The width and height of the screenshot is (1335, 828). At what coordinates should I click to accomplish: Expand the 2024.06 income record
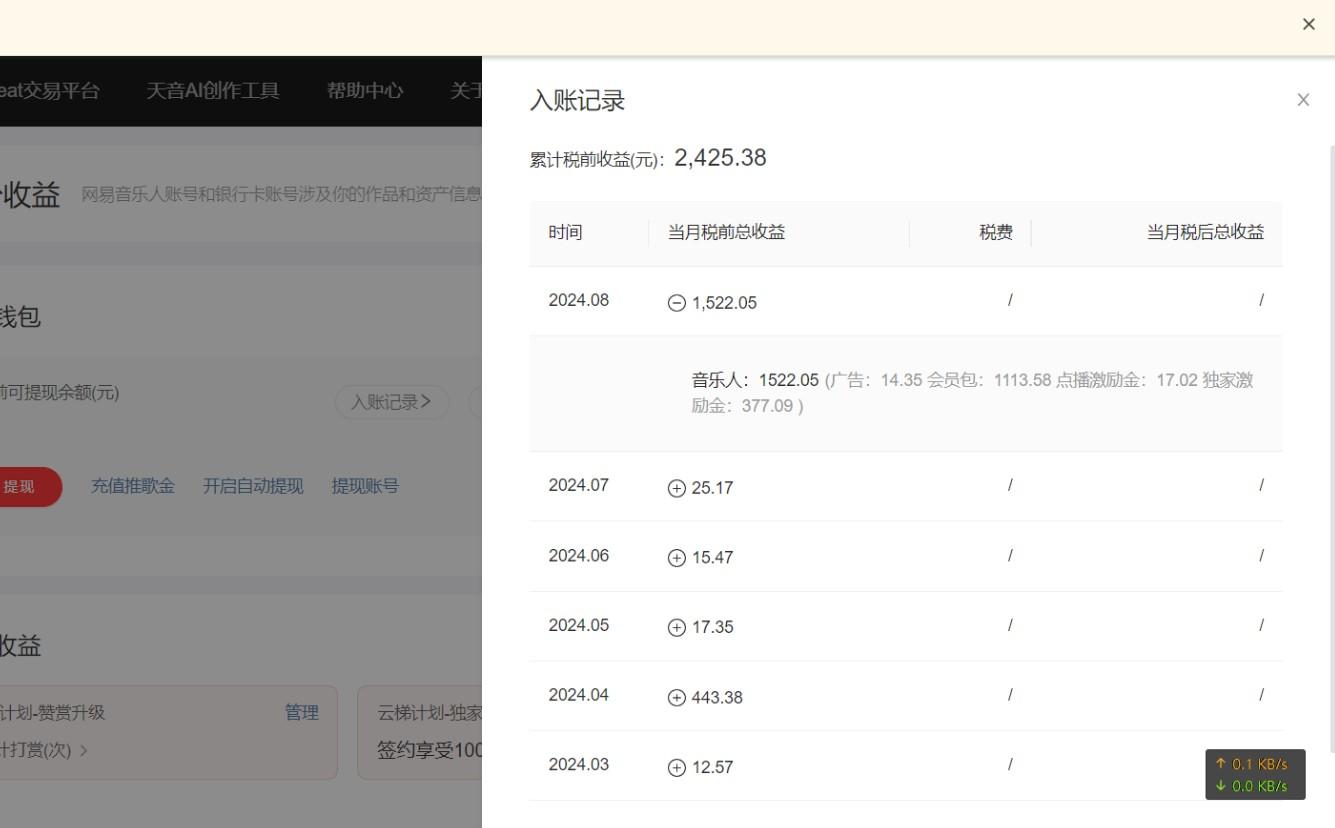(675, 558)
